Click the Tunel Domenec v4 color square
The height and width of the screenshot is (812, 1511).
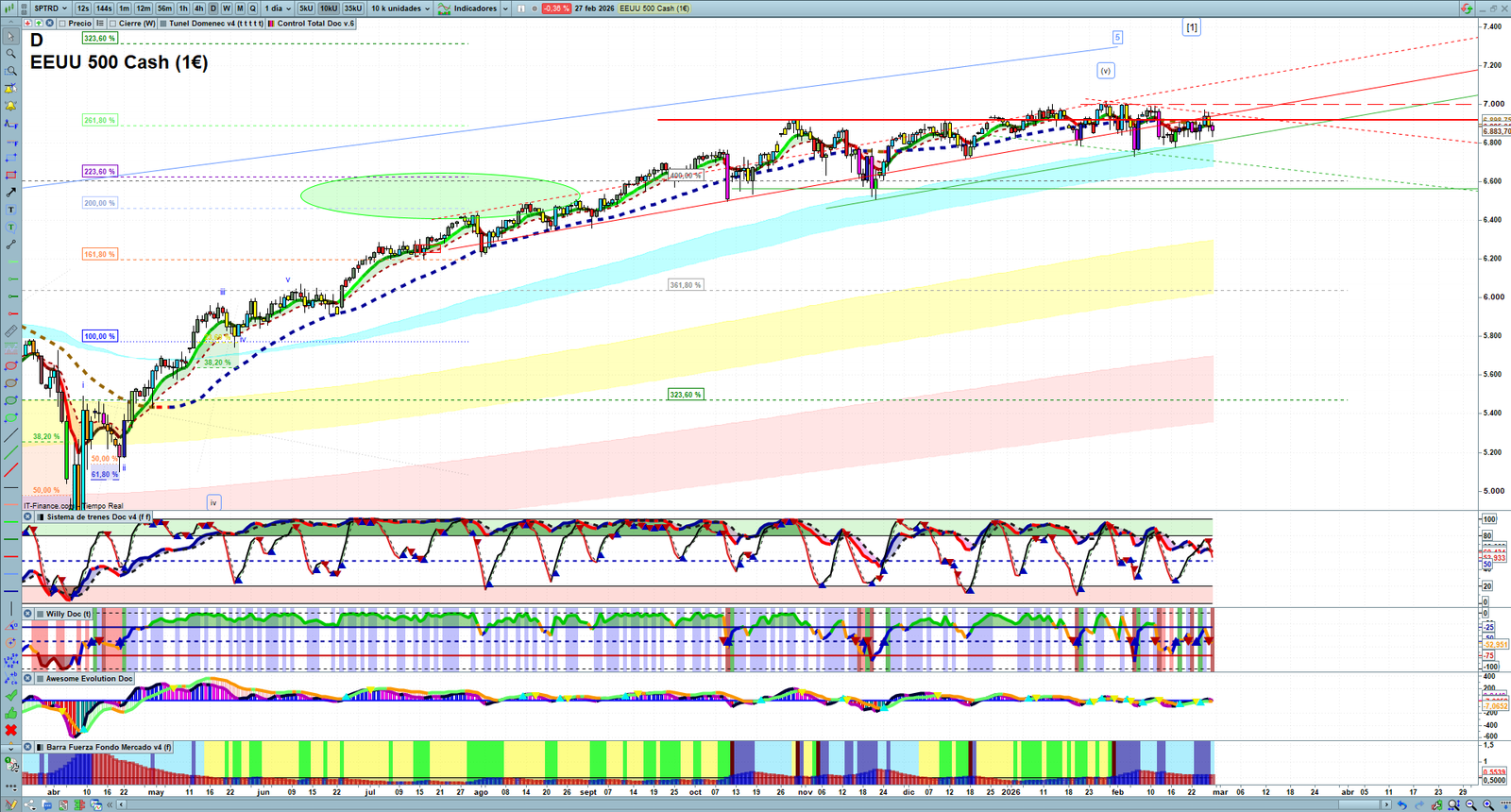point(163,24)
